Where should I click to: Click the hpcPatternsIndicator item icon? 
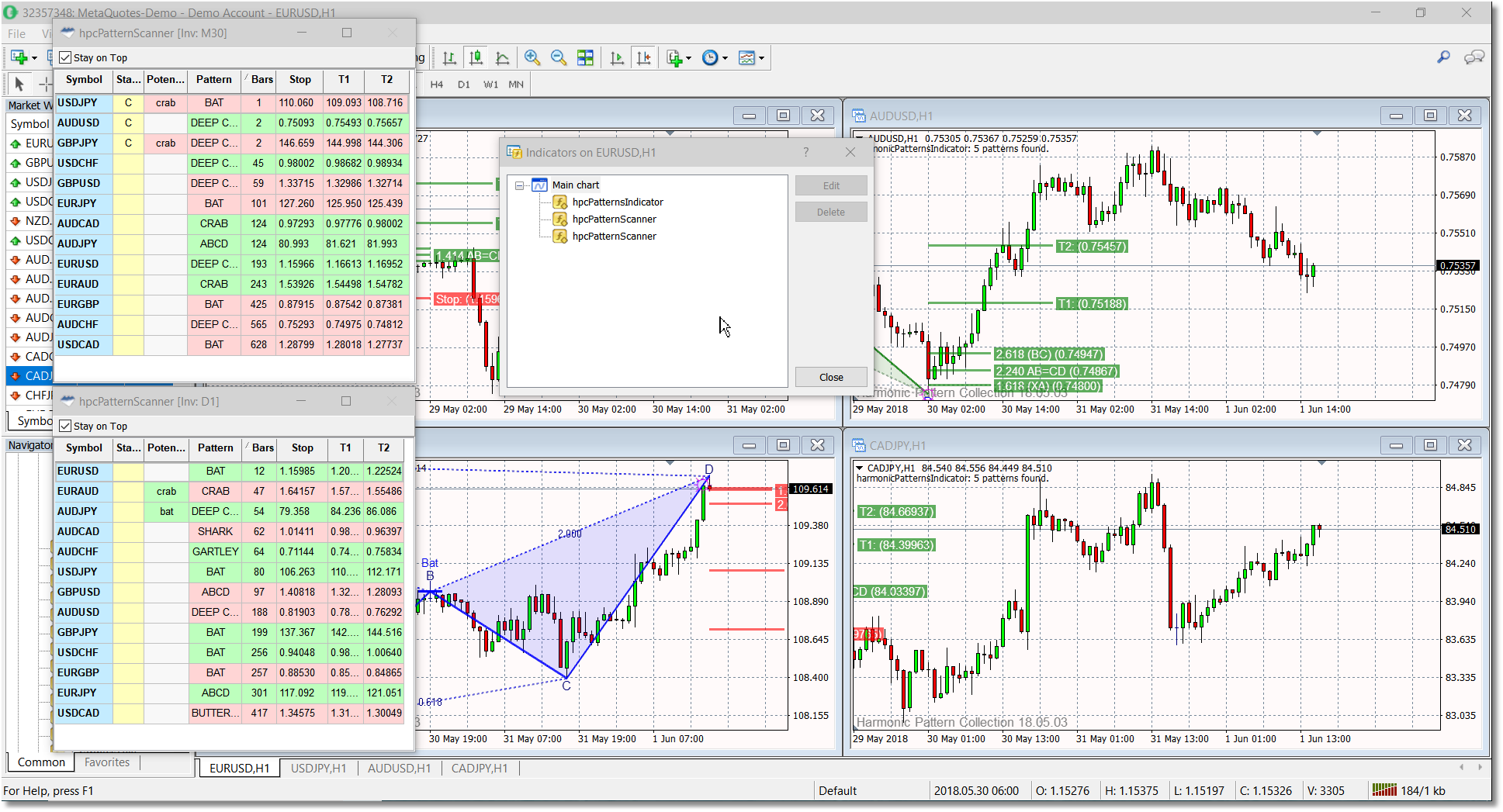pyautogui.click(x=560, y=202)
